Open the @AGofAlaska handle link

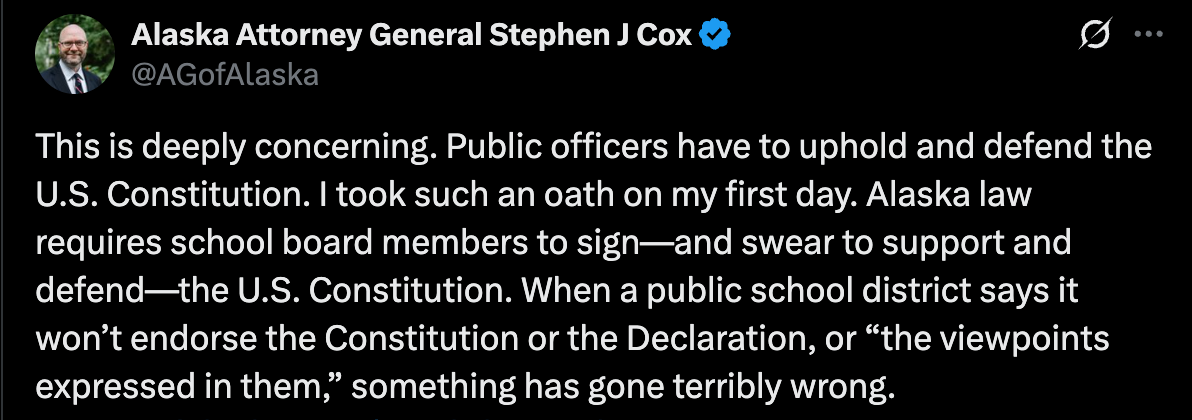coord(225,73)
